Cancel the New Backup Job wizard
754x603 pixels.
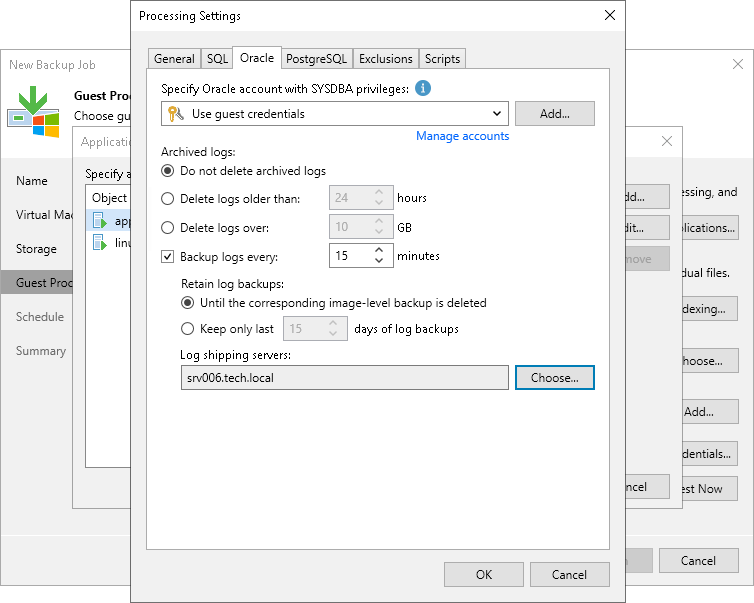tap(698, 561)
